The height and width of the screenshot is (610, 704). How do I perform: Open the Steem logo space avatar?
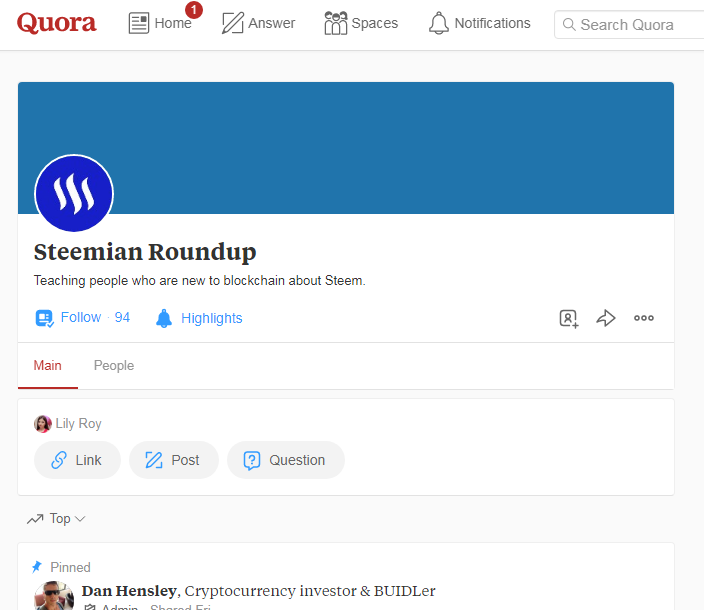(x=74, y=193)
